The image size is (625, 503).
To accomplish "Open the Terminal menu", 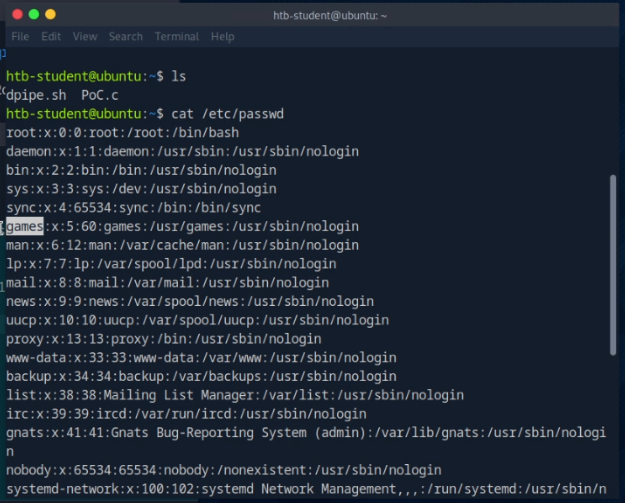I will pyautogui.click(x=176, y=37).
